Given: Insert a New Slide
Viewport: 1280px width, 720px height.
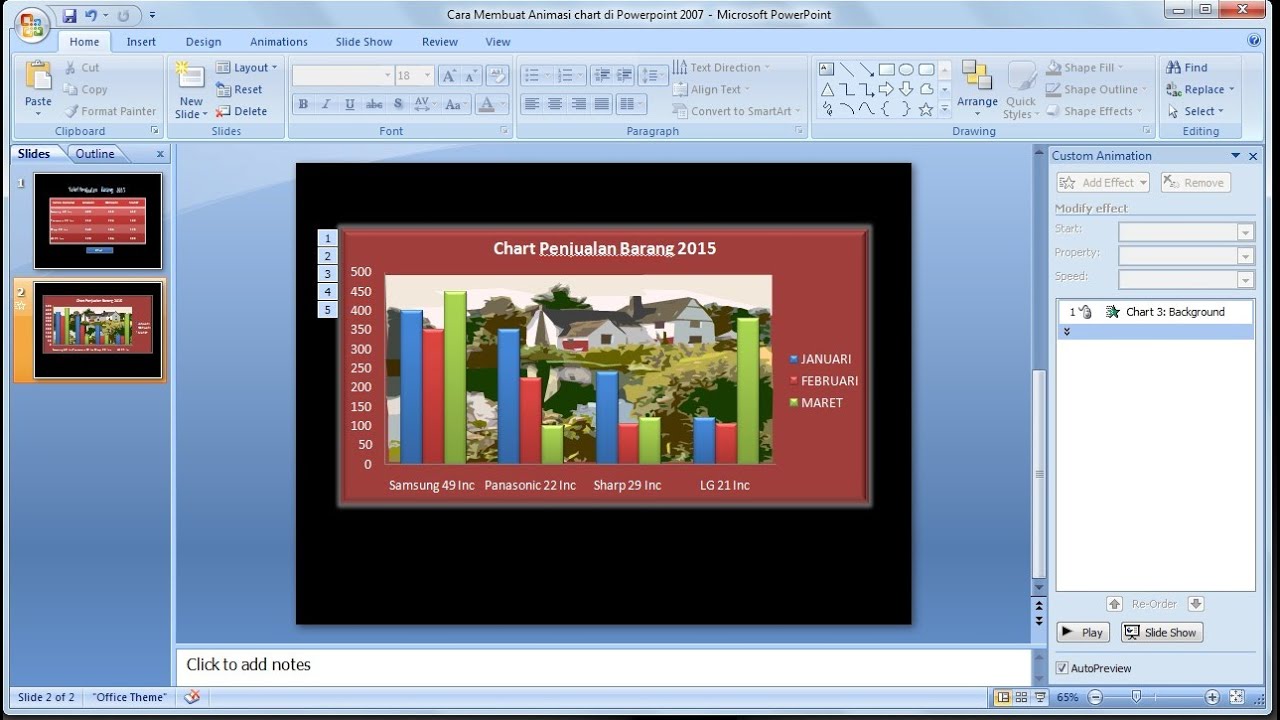Looking at the screenshot, I should click(x=191, y=90).
